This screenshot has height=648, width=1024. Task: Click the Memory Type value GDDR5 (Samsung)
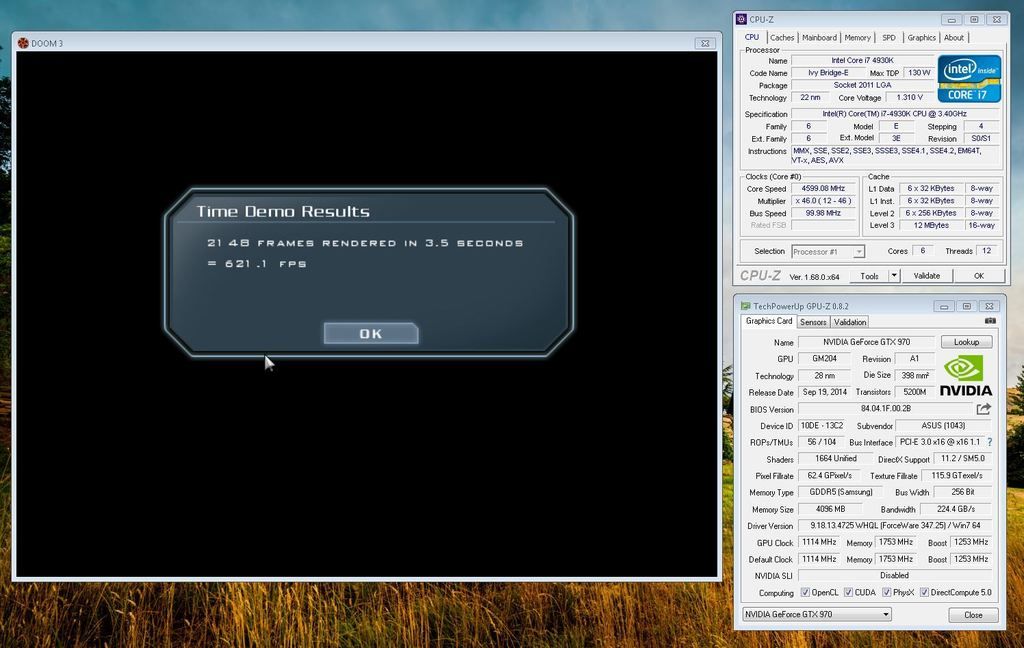pos(840,492)
